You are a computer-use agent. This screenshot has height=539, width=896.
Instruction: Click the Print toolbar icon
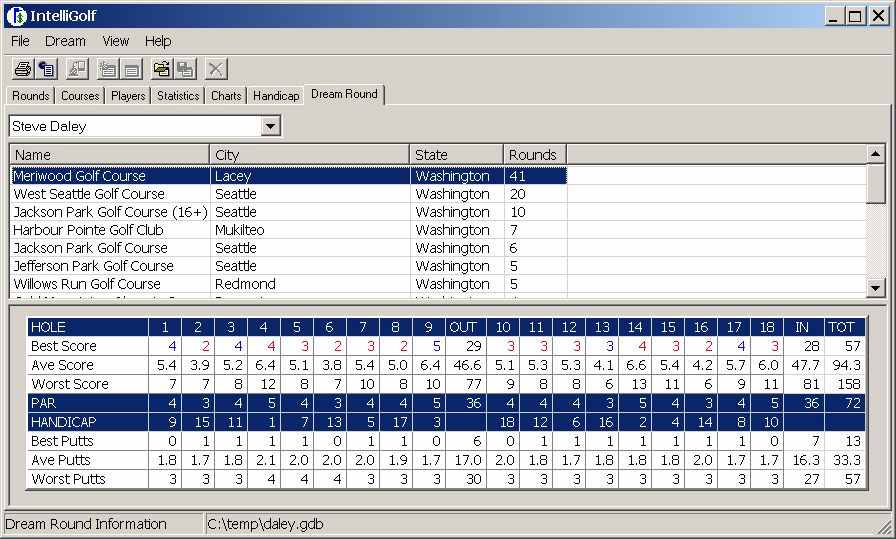tap(22, 69)
